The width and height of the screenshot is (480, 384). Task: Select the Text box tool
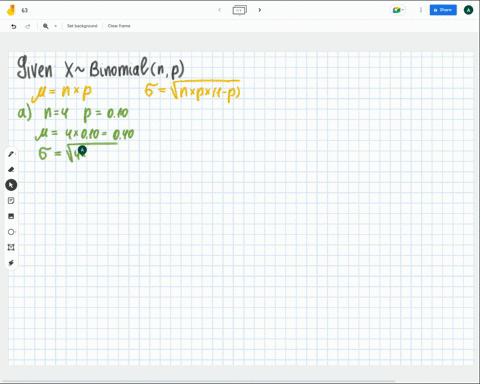[11, 247]
